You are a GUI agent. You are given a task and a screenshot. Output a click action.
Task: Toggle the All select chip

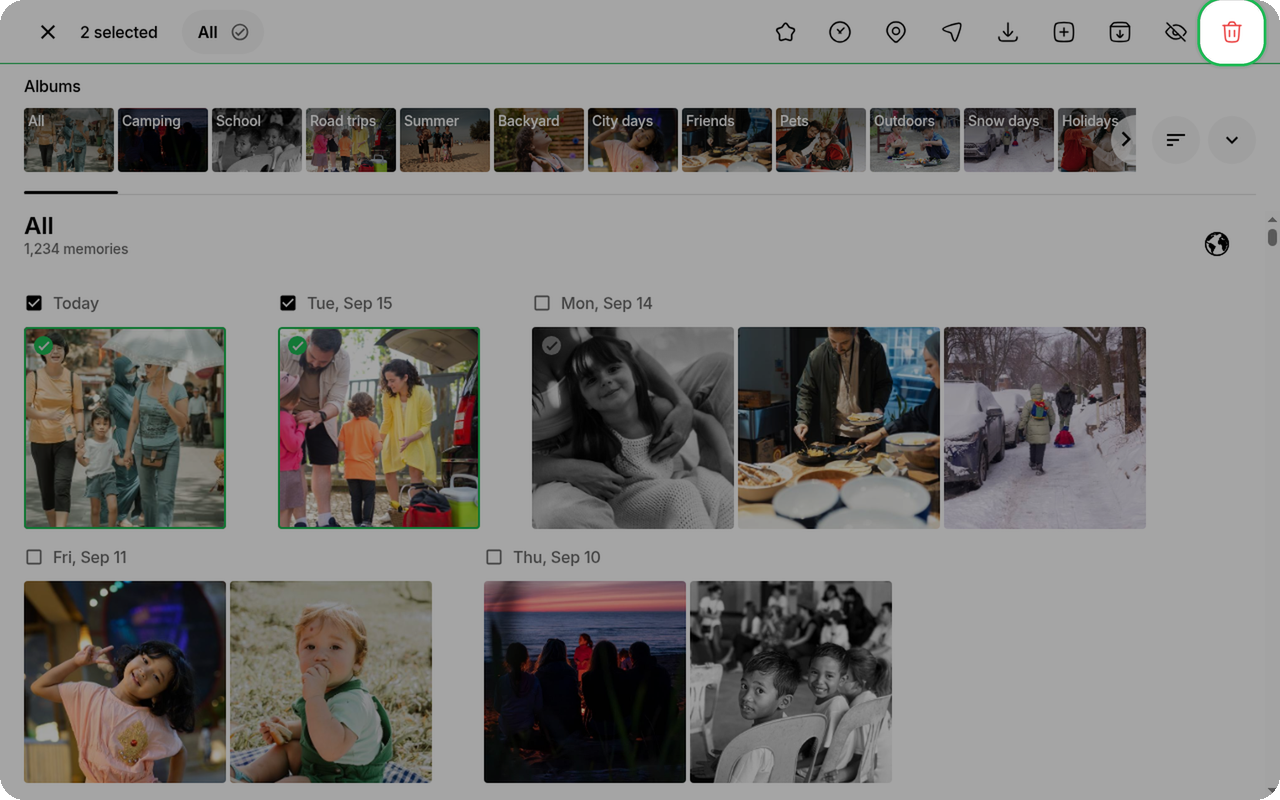223,32
